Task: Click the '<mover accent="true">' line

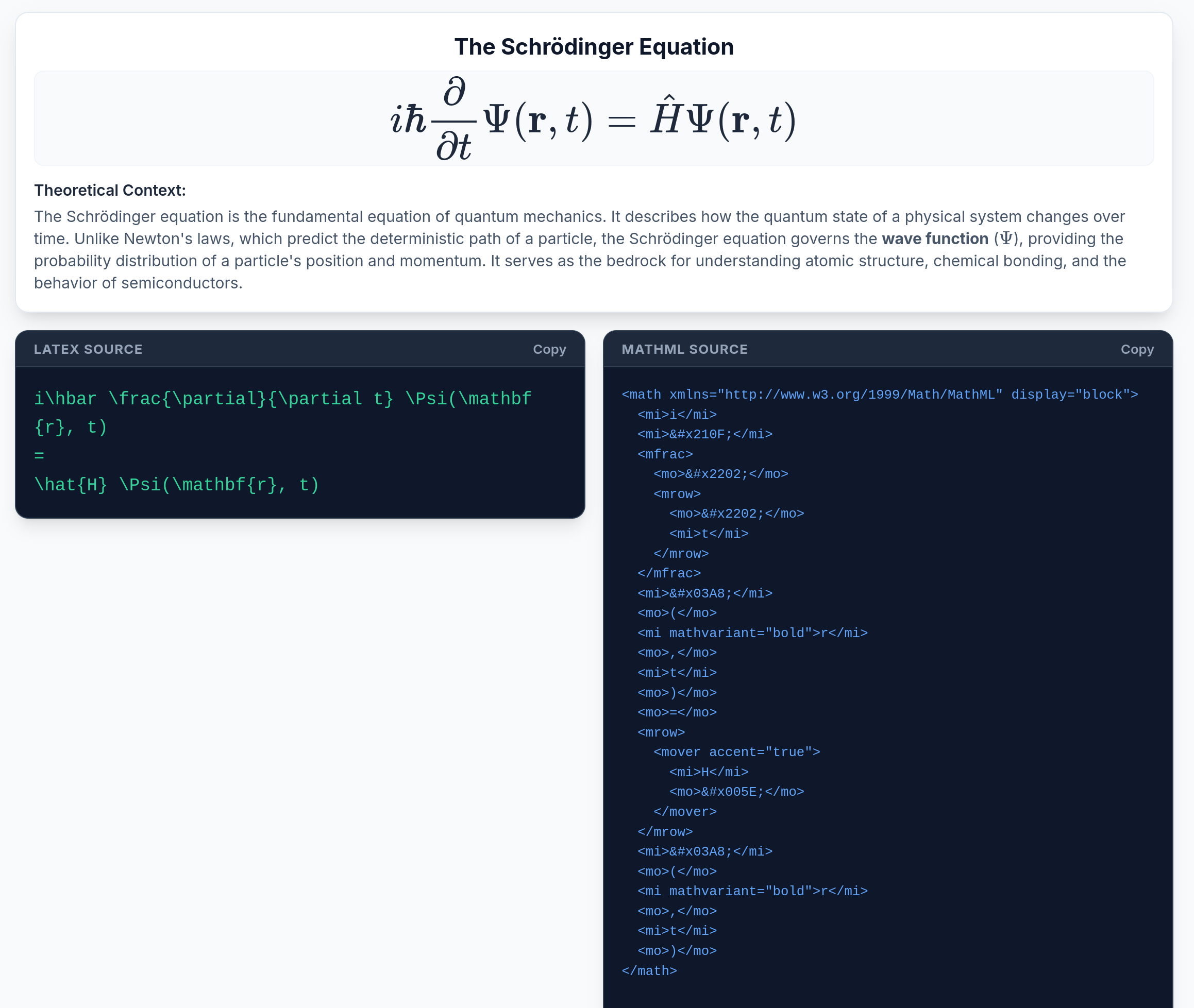Action: [x=737, y=752]
